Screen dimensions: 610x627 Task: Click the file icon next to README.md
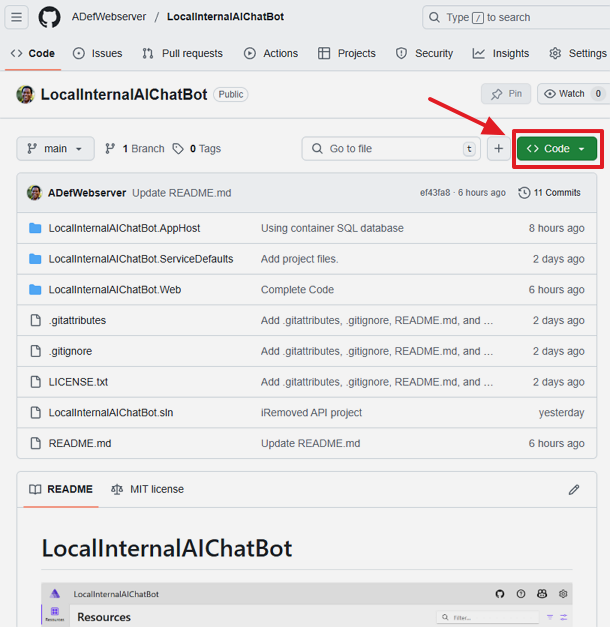36,443
